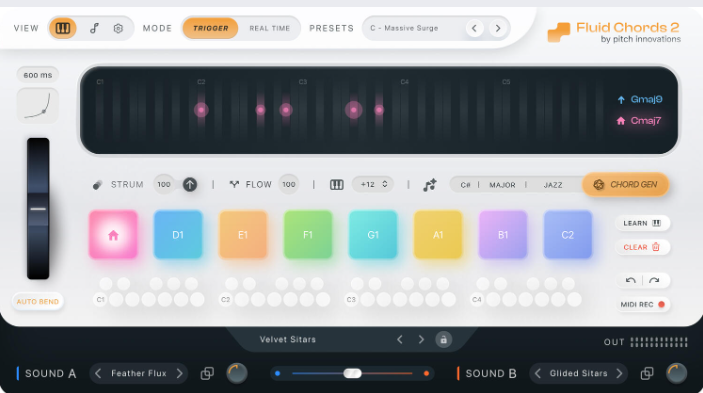Open the MAJOR scale dropdown
The height and width of the screenshot is (393, 703).
(x=502, y=185)
